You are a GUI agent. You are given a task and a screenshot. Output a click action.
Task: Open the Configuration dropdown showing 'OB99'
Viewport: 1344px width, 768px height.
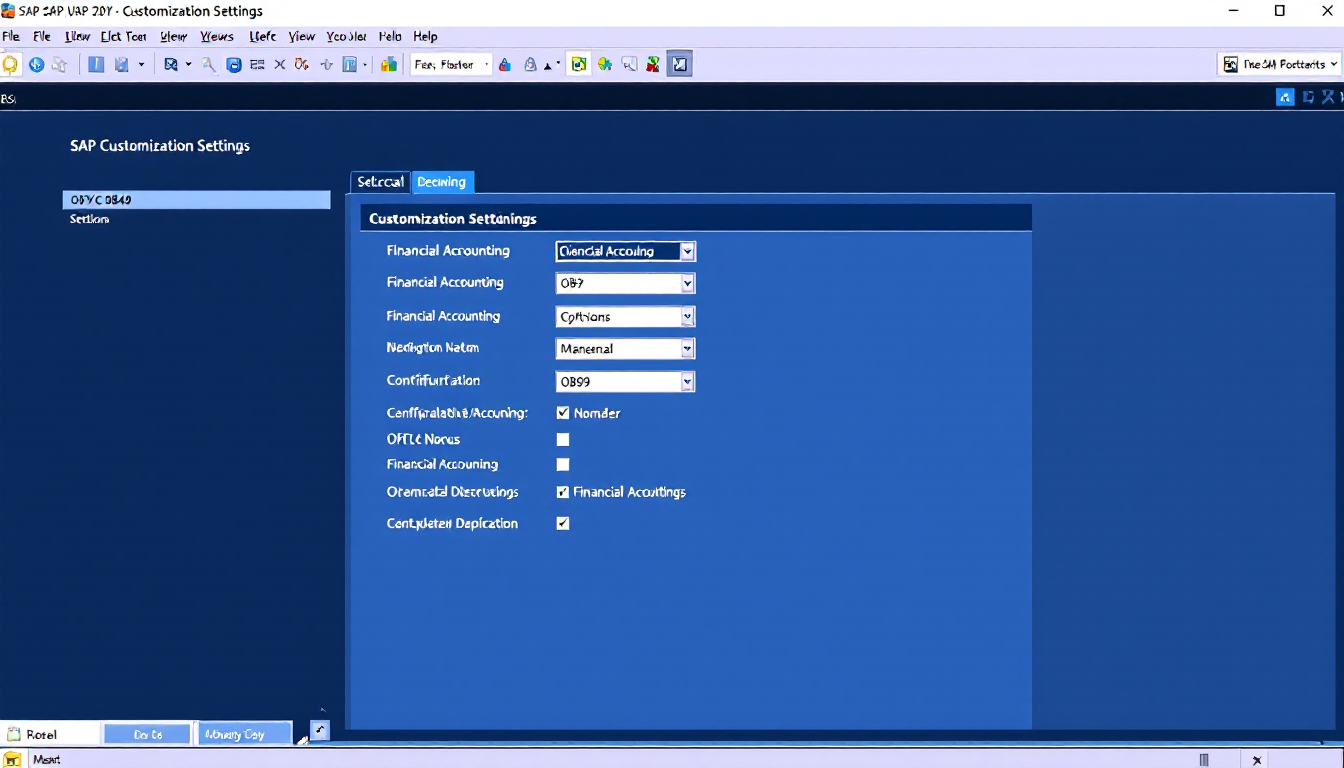(x=625, y=382)
